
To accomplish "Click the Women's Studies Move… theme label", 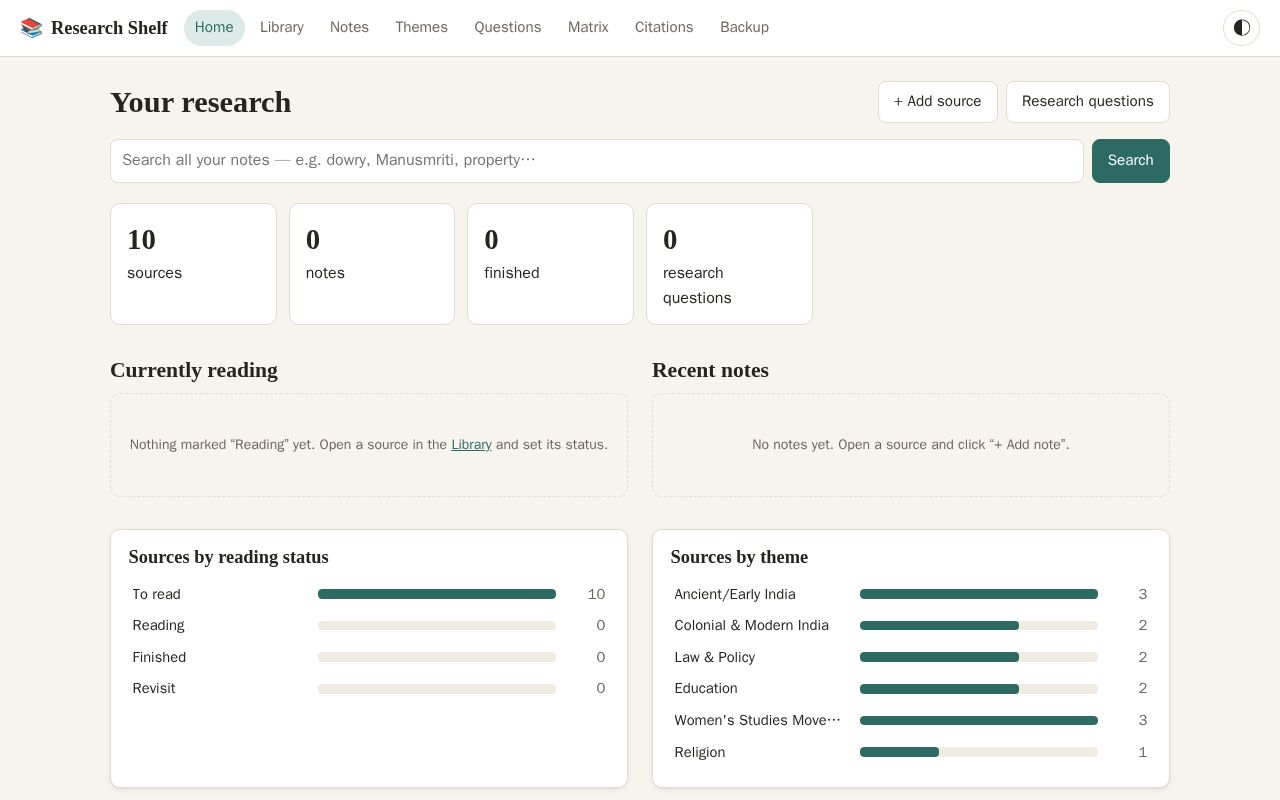I will pos(757,720).
